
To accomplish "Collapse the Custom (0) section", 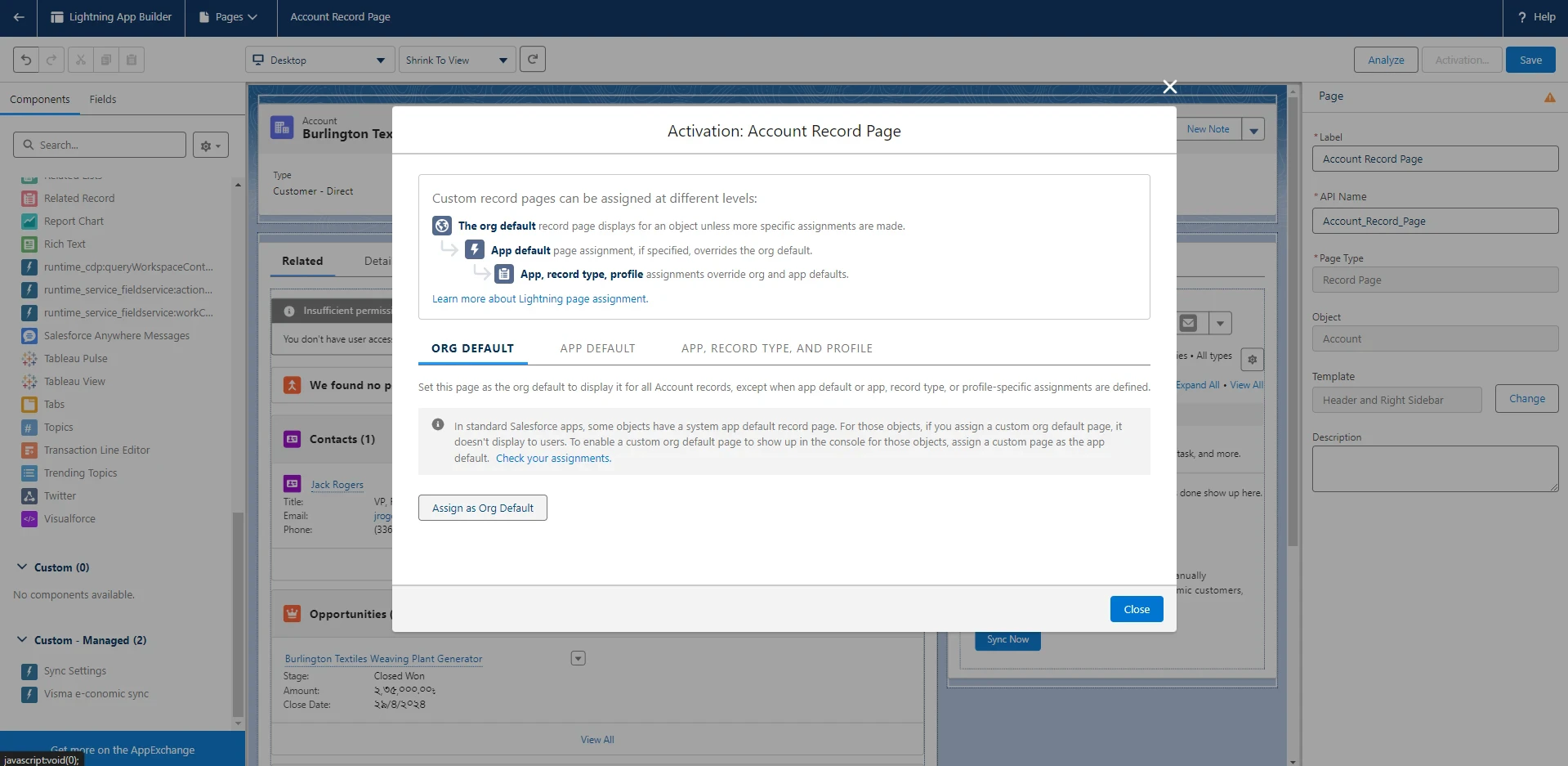I will pyautogui.click(x=22, y=567).
